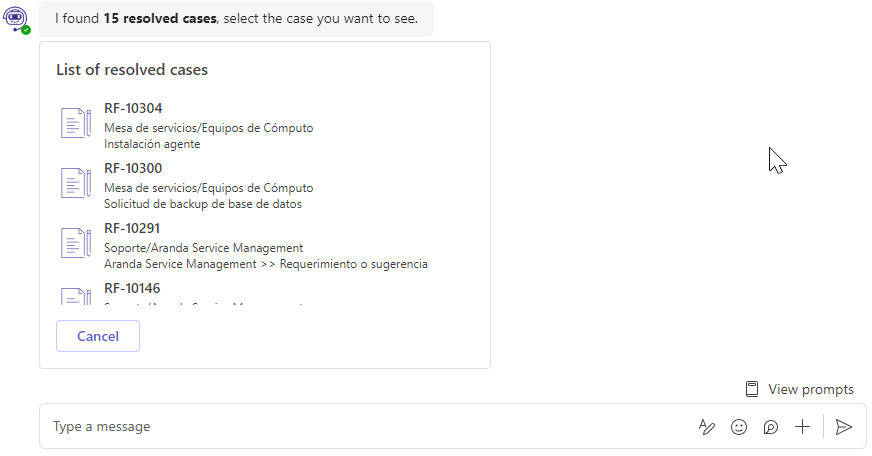The width and height of the screenshot is (872, 456).
Task: Click the RF-10291 case document icon
Action: 76,243
